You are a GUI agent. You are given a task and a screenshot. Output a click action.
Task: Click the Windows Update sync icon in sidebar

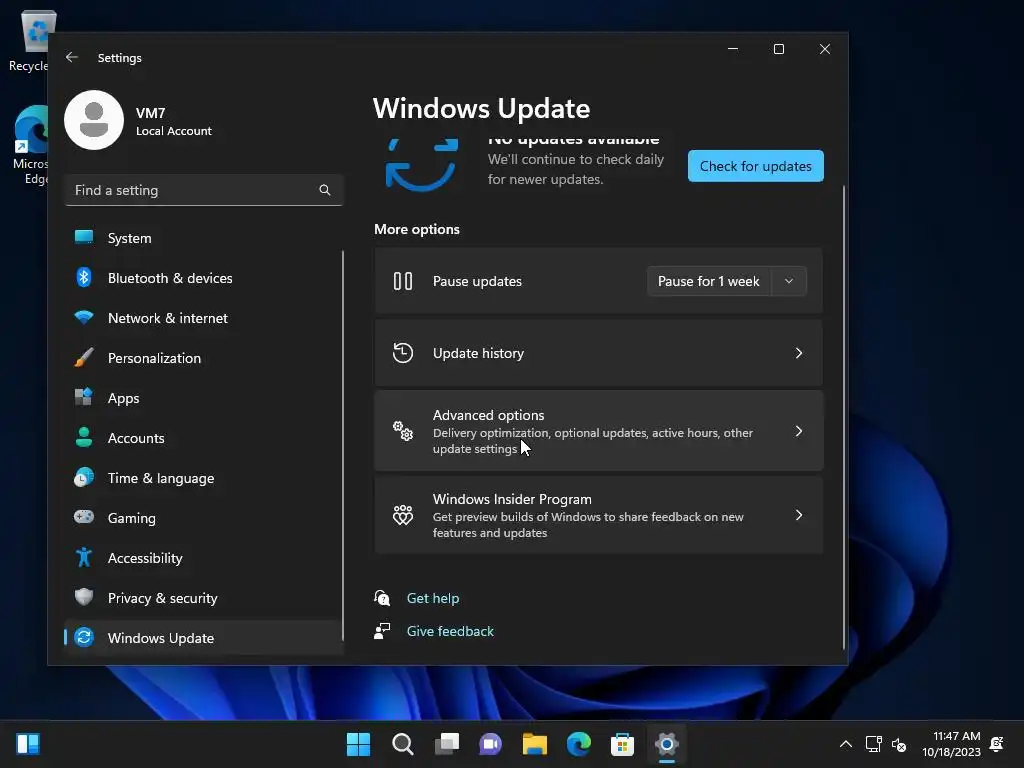tap(84, 637)
